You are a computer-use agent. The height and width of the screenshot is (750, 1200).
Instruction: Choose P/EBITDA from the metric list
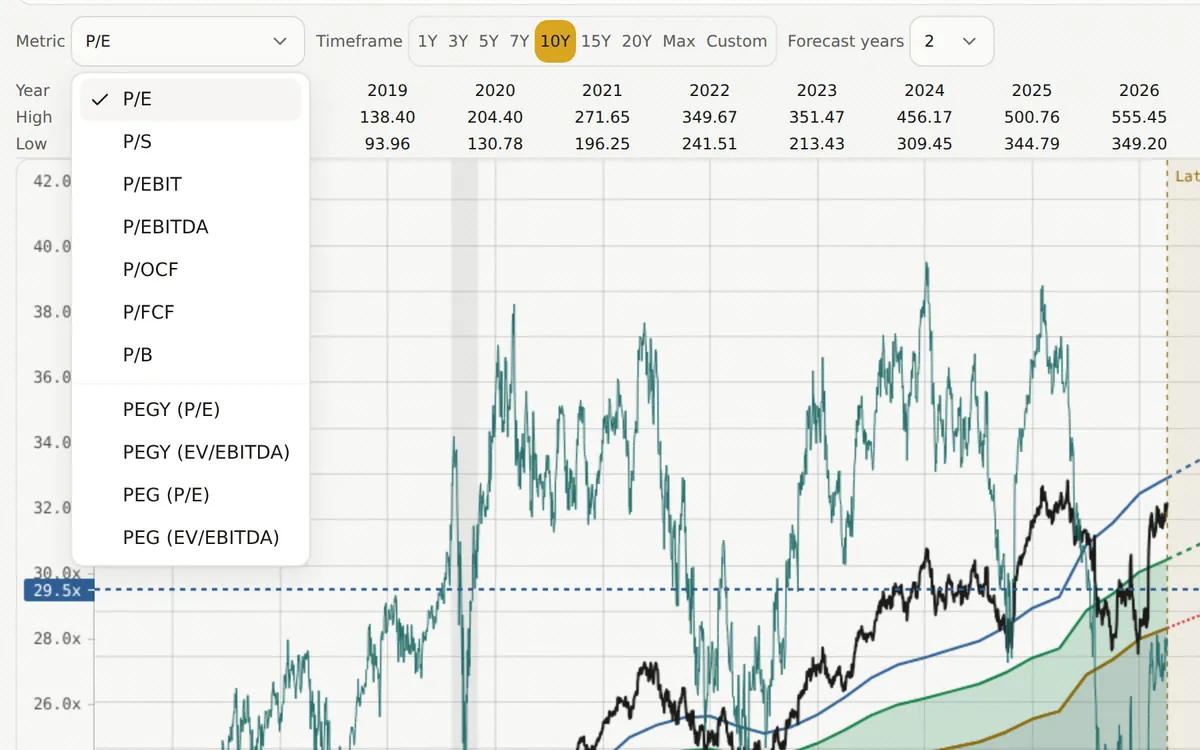pos(190,227)
